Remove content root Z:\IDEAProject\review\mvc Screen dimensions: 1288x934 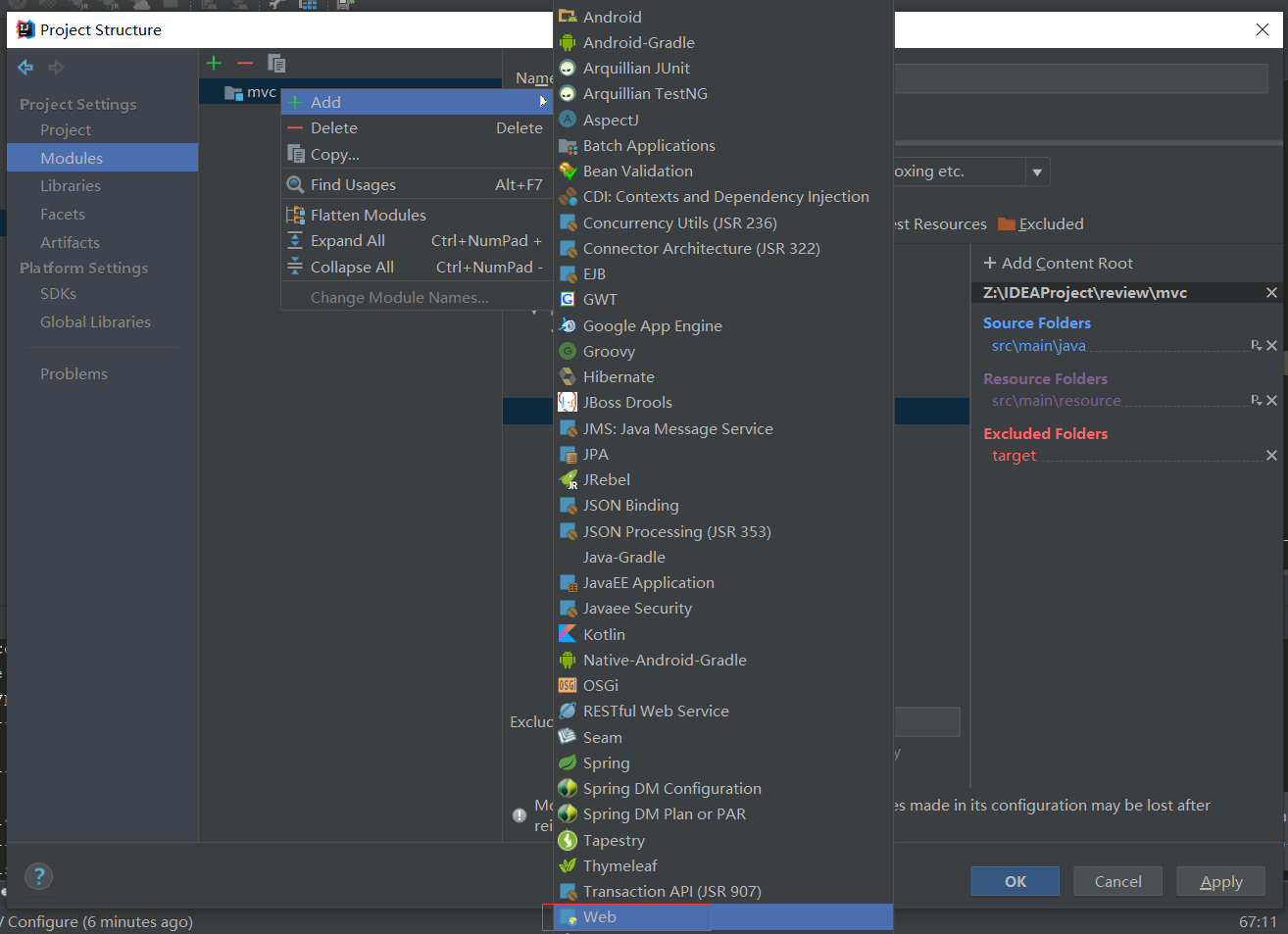coord(1271,292)
